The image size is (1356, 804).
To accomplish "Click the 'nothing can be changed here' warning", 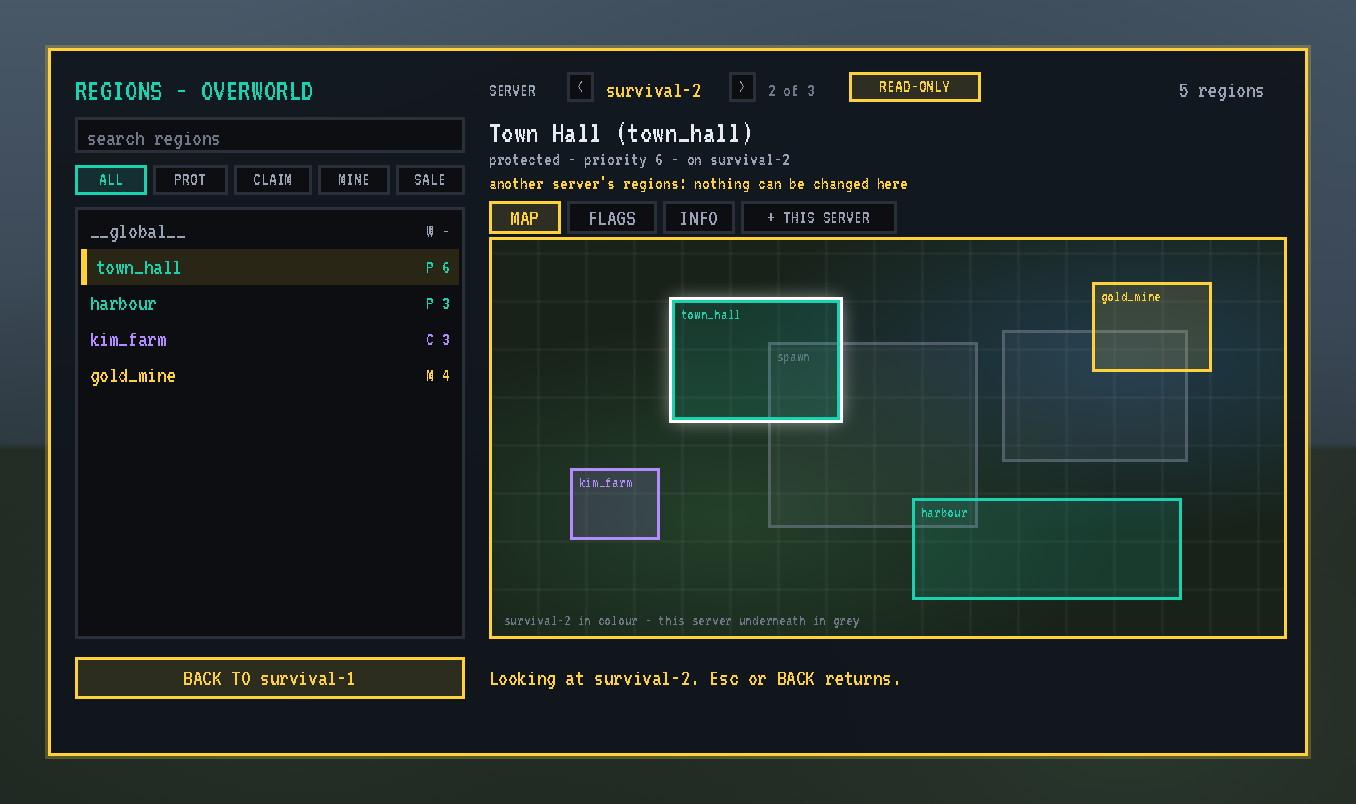I will 801,184.
